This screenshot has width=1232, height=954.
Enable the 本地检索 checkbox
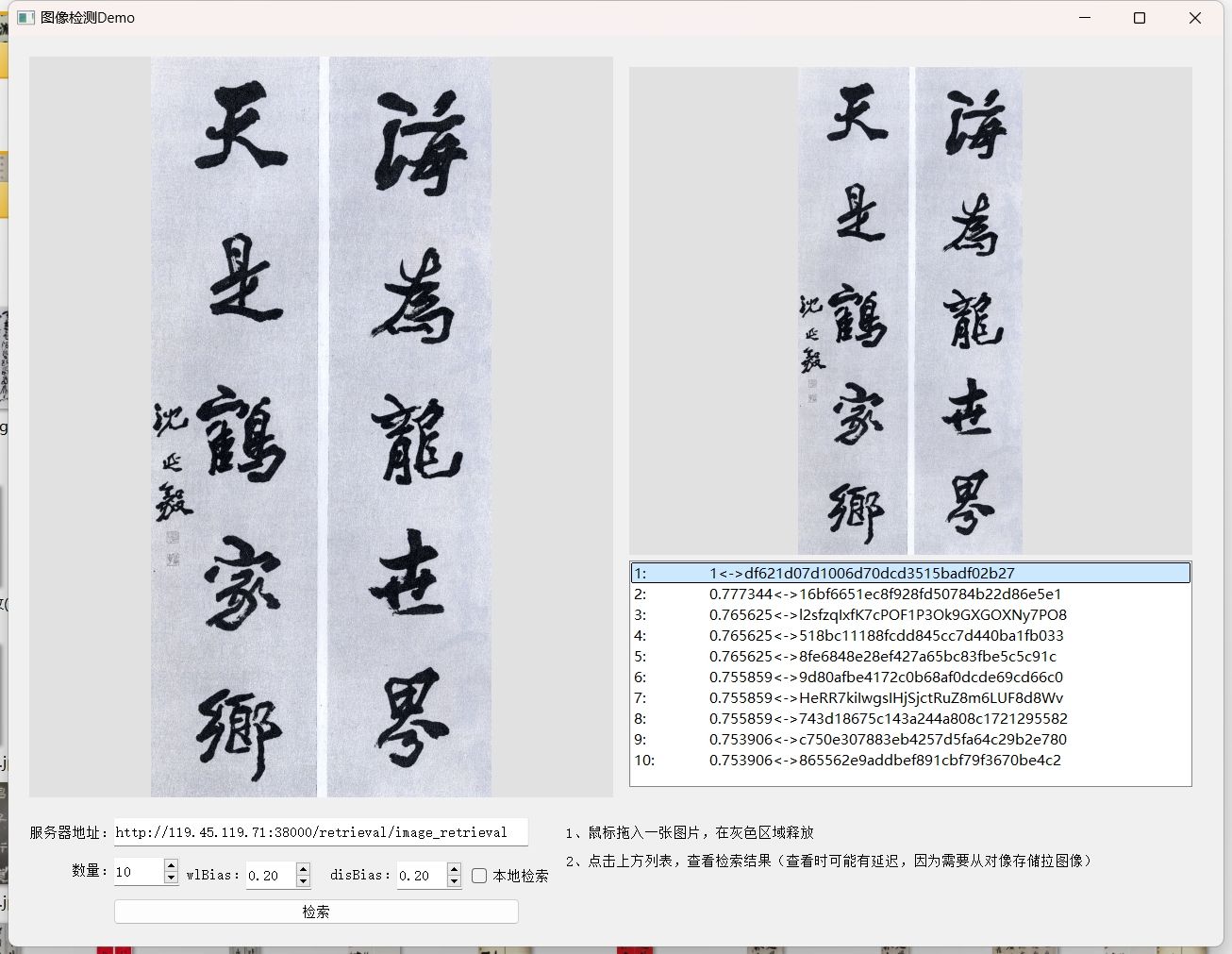(x=479, y=876)
